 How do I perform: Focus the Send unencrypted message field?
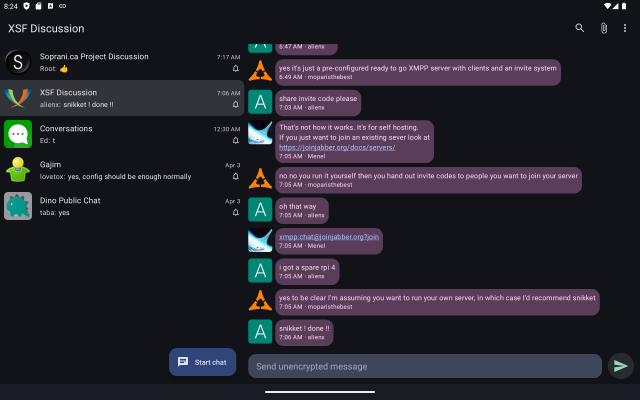[425, 366]
